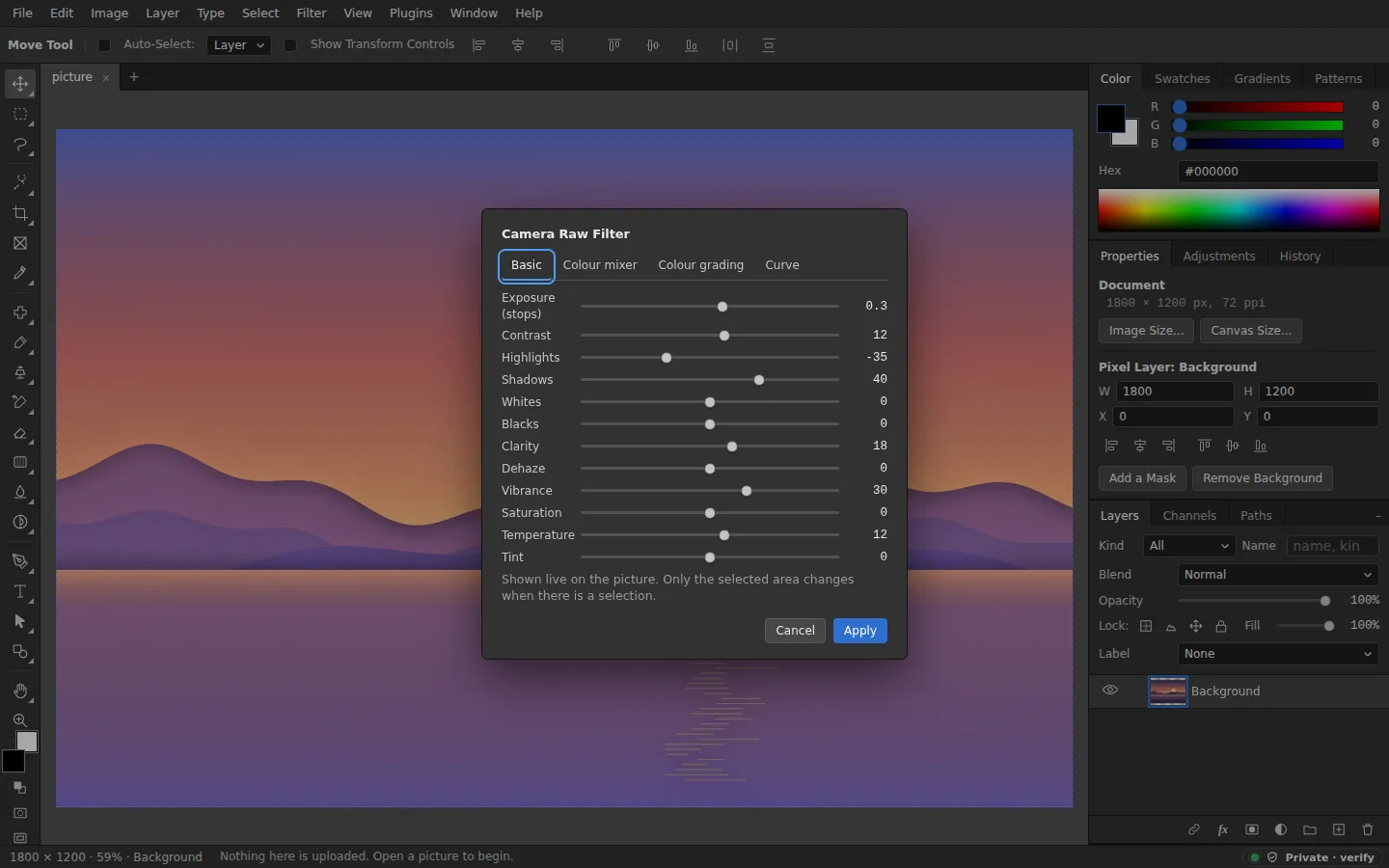
Task: Click the Remove Background button
Action: (1262, 478)
